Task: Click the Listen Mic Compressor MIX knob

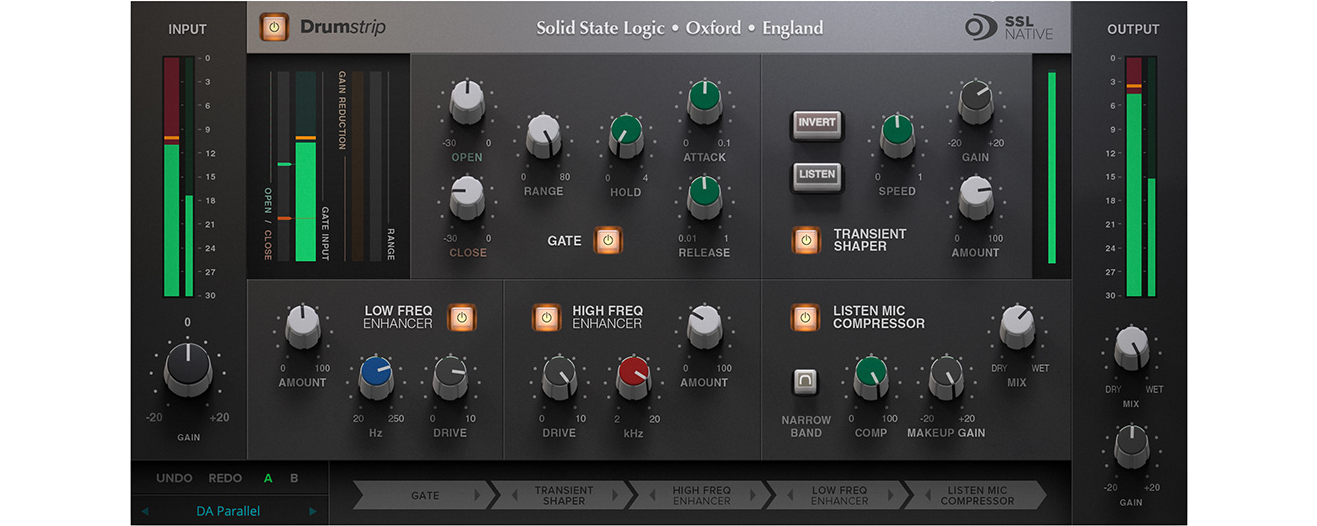Action: 1017,326
